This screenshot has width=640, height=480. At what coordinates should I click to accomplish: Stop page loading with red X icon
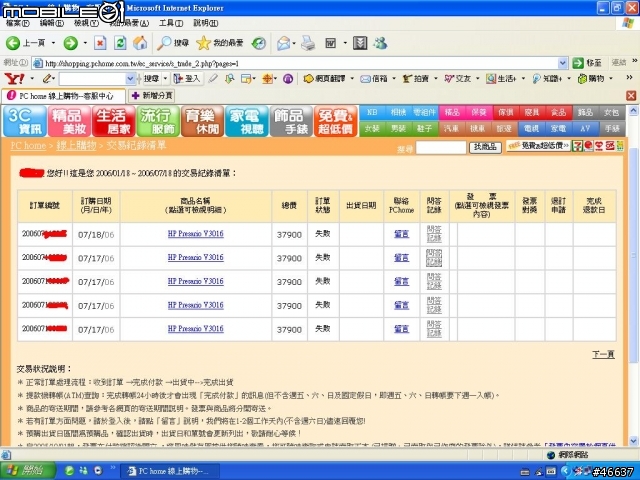point(100,43)
